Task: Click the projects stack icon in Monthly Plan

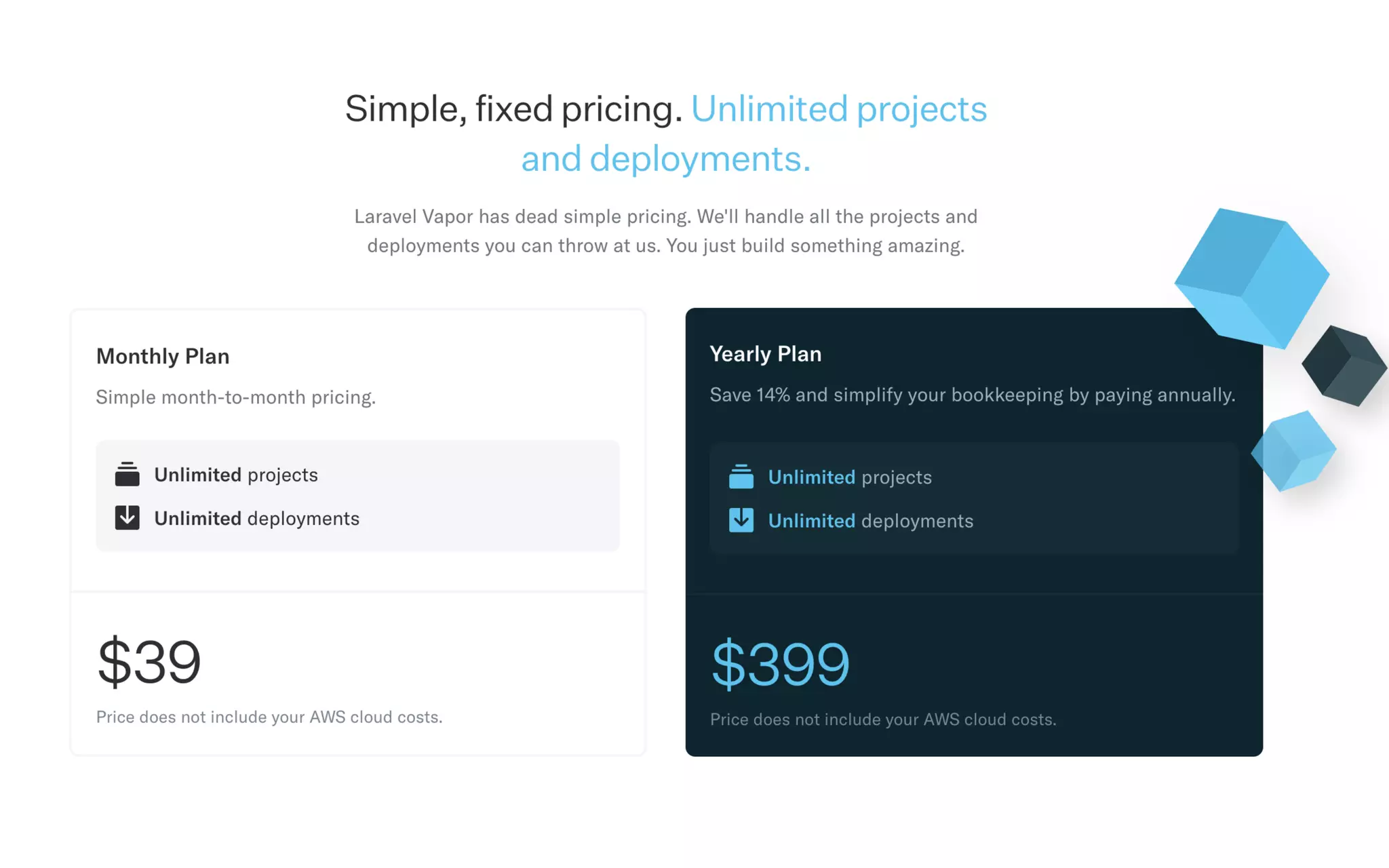Action: tap(127, 475)
